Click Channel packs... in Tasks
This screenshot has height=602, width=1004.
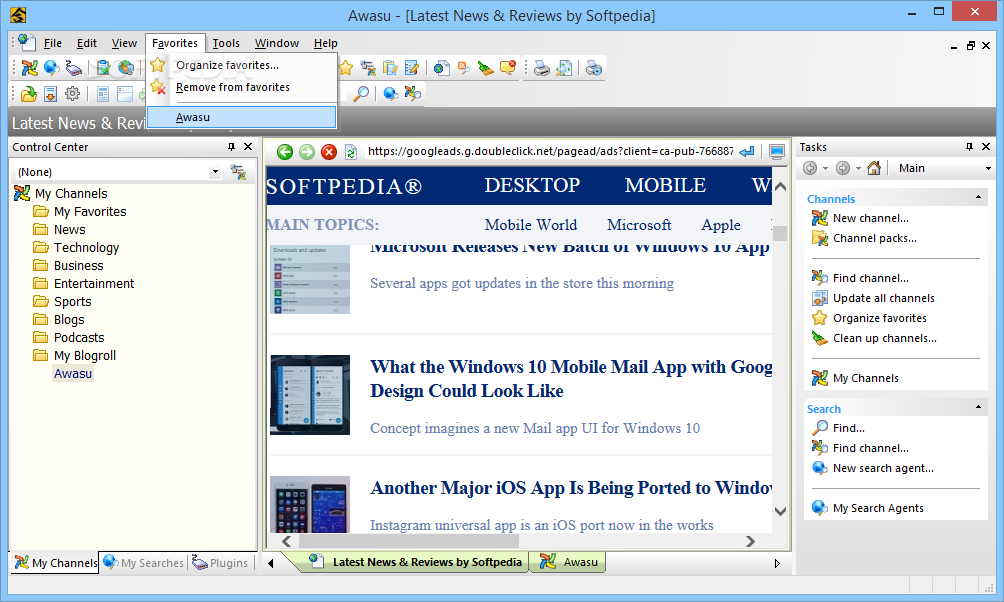point(875,238)
